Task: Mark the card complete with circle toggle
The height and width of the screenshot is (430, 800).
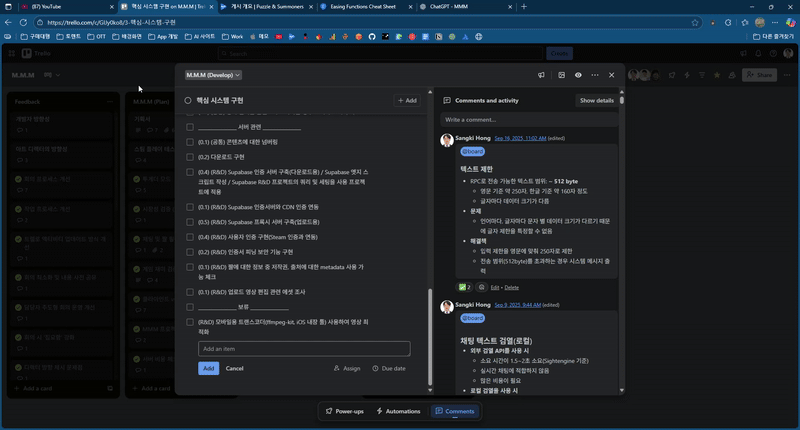Action: 188,100
